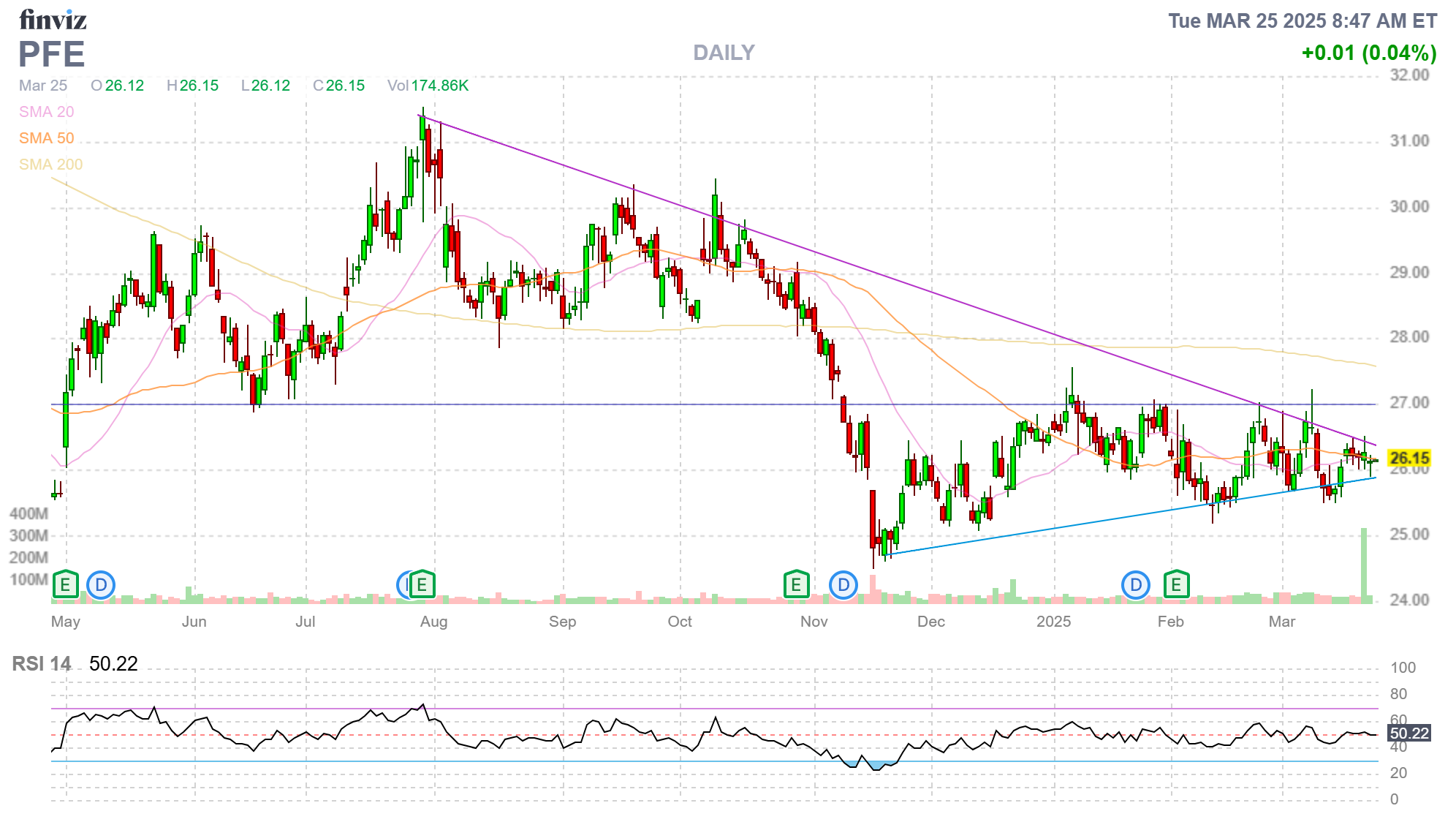Toggle the SMA 200 legend label

point(51,165)
